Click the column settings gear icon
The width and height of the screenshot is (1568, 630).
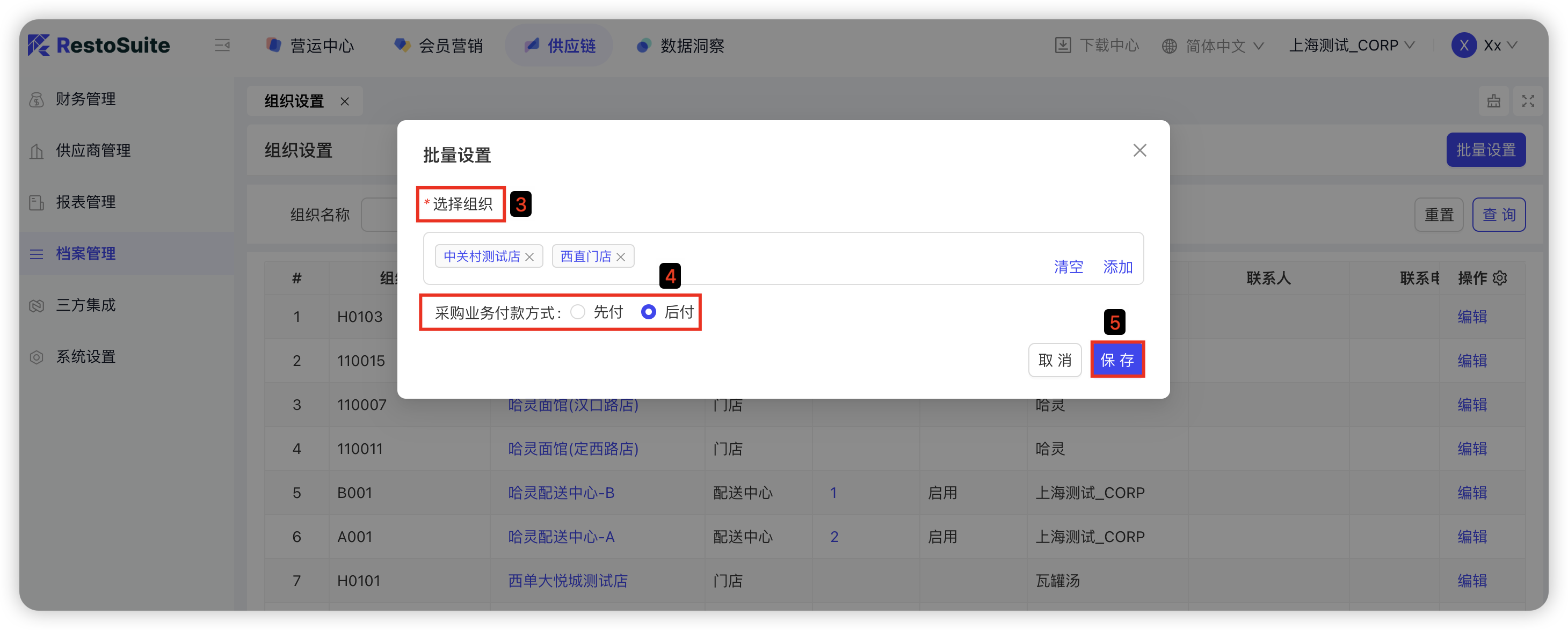coord(1500,278)
